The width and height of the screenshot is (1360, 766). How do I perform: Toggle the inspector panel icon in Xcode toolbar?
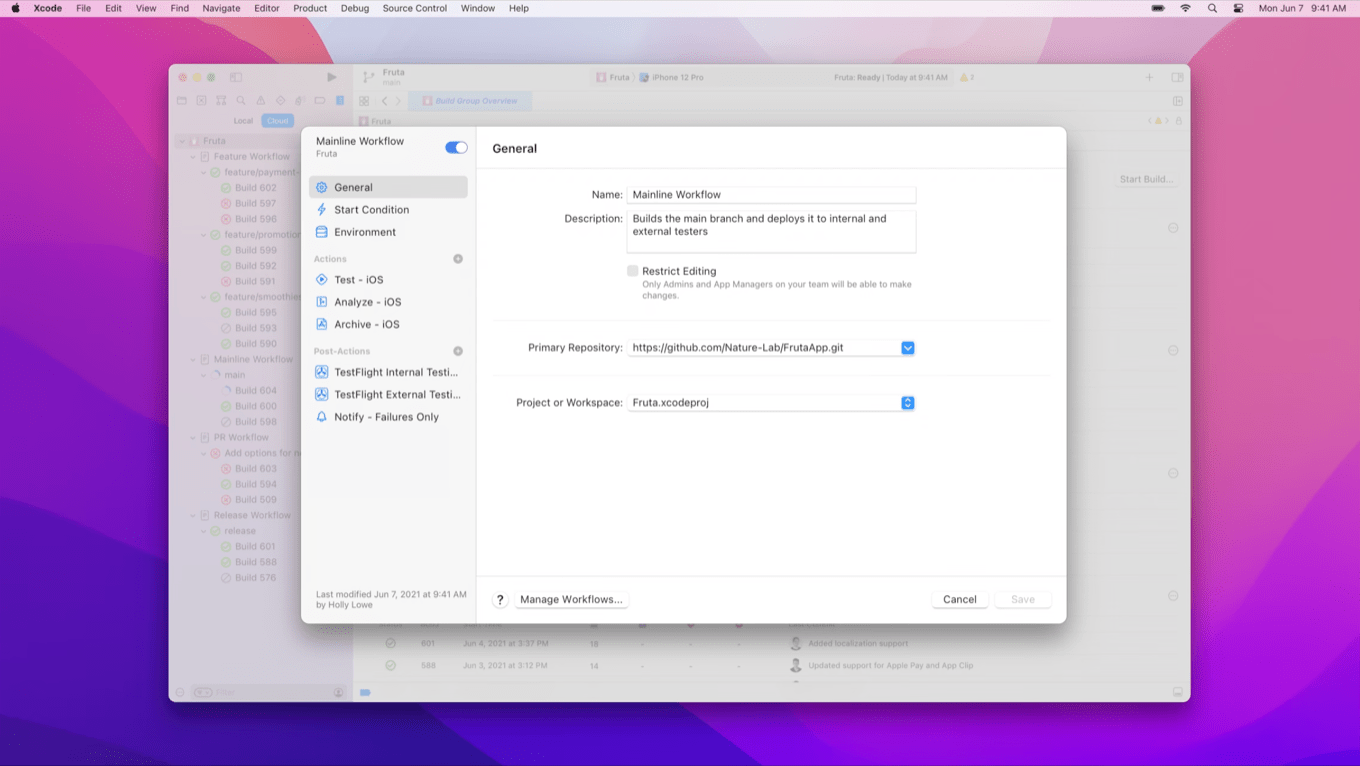(x=1178, y=77)
